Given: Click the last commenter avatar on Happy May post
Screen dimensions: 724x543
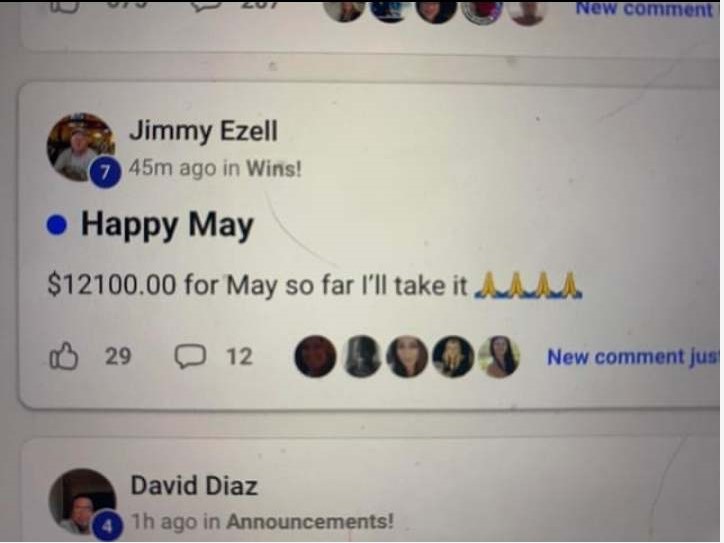Looking at the screenshot, I should [499, 356].
